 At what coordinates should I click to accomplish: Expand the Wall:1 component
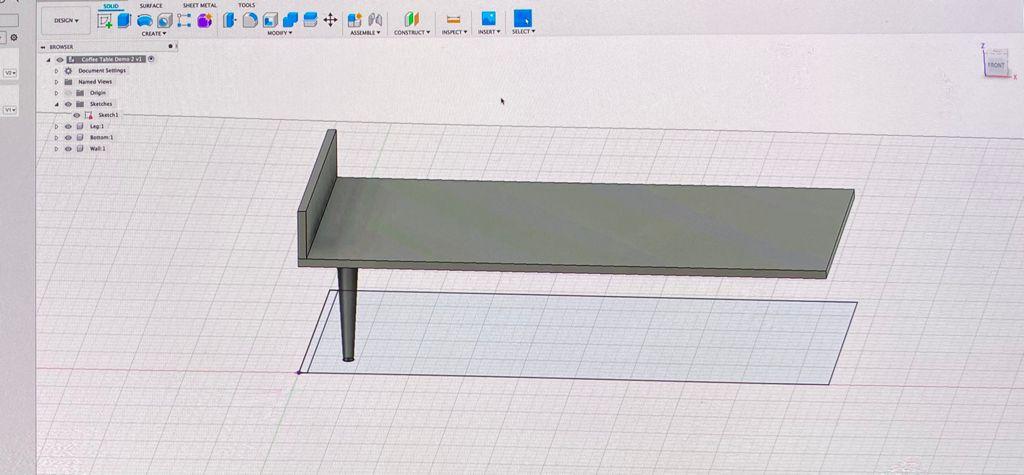tap(56, 149)
